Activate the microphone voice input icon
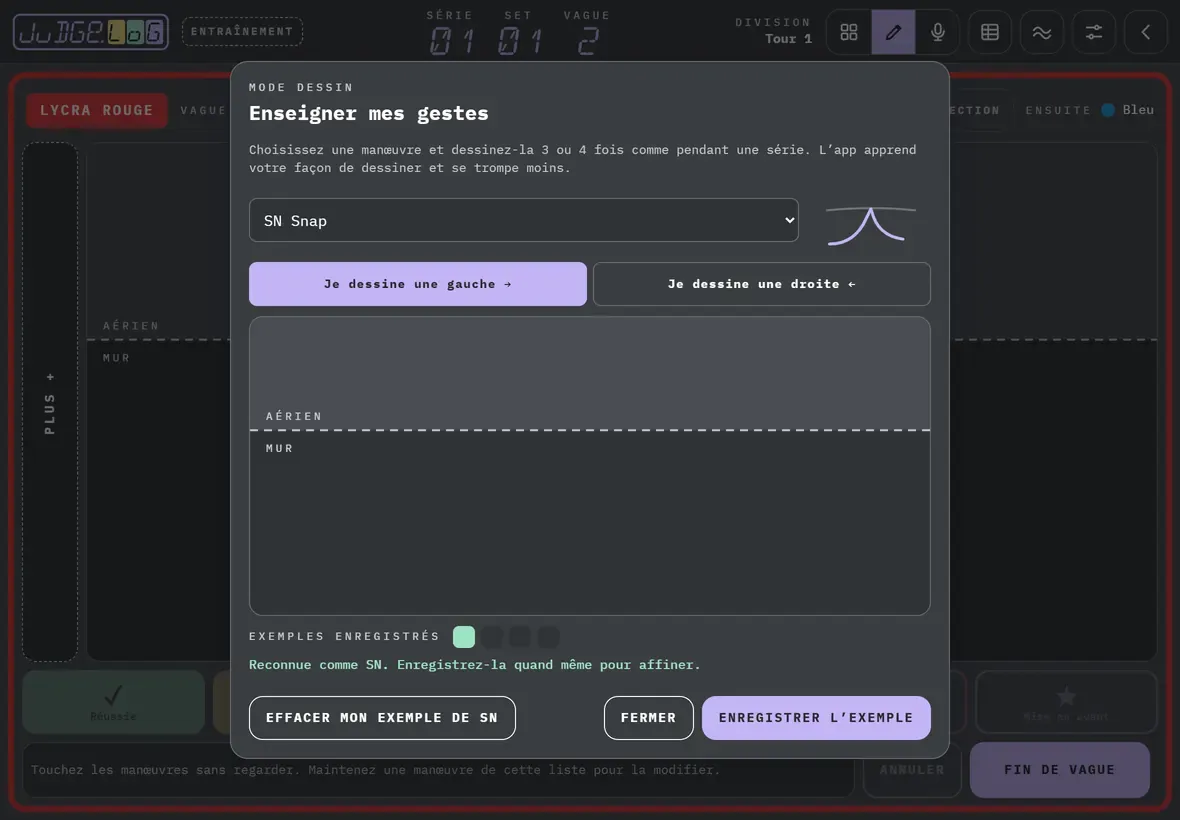The height and width of the screenshot is (820, 1180). (938, 32)
